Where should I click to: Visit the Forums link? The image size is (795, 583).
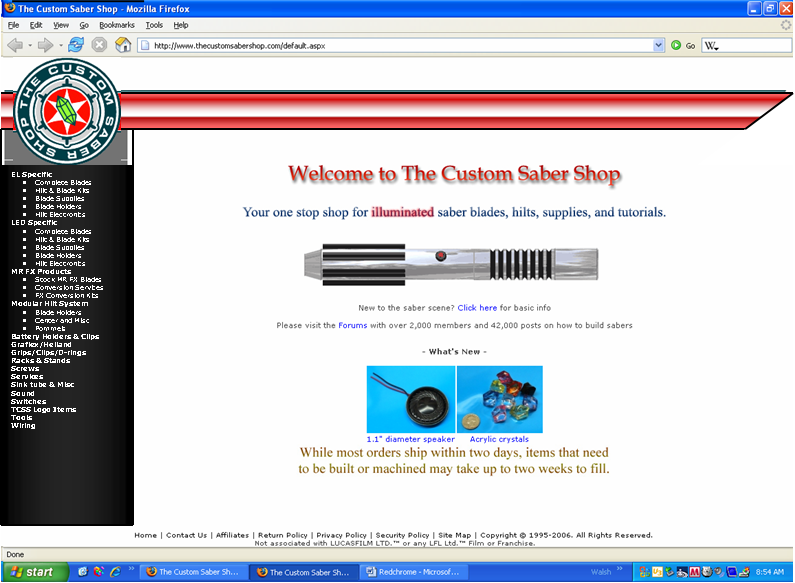tap(353, 325)
